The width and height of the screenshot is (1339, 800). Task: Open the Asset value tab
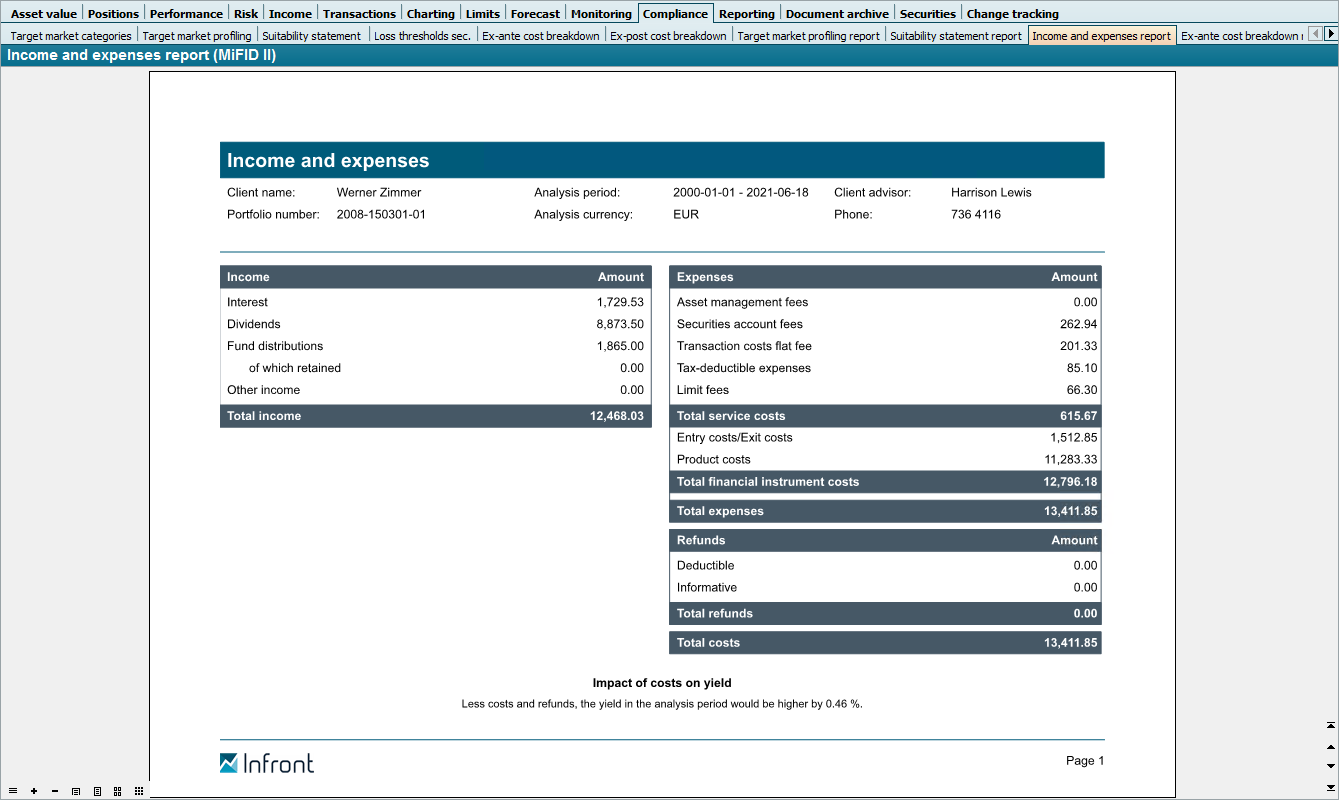click(43, 14)
